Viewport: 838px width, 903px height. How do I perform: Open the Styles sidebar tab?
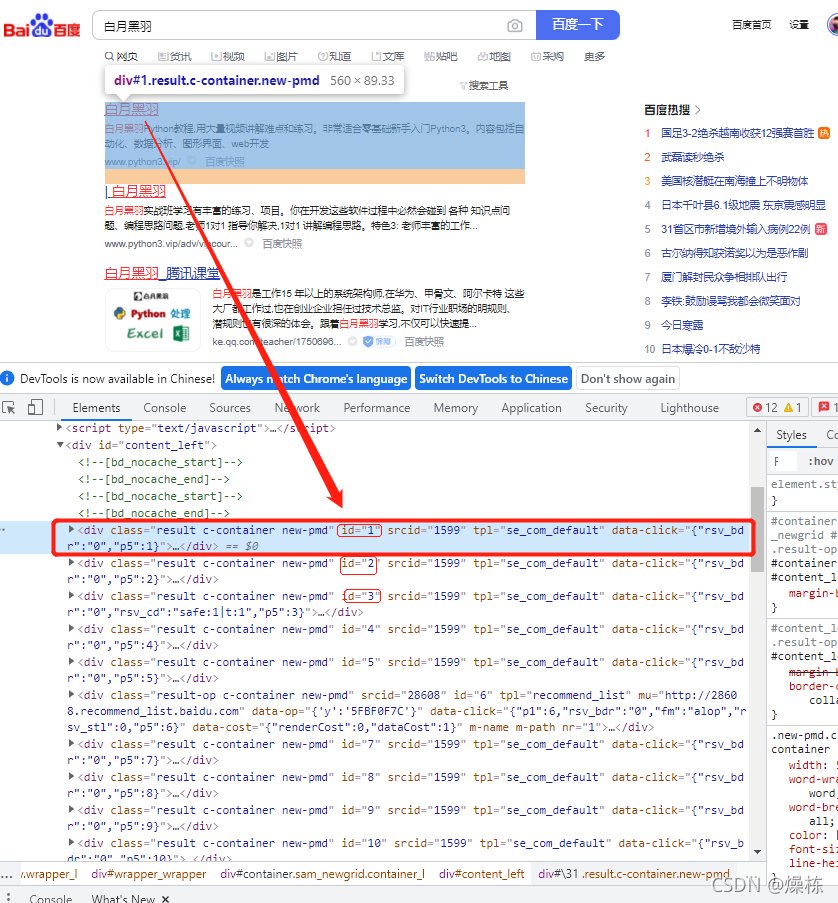[x=791, y=435]
